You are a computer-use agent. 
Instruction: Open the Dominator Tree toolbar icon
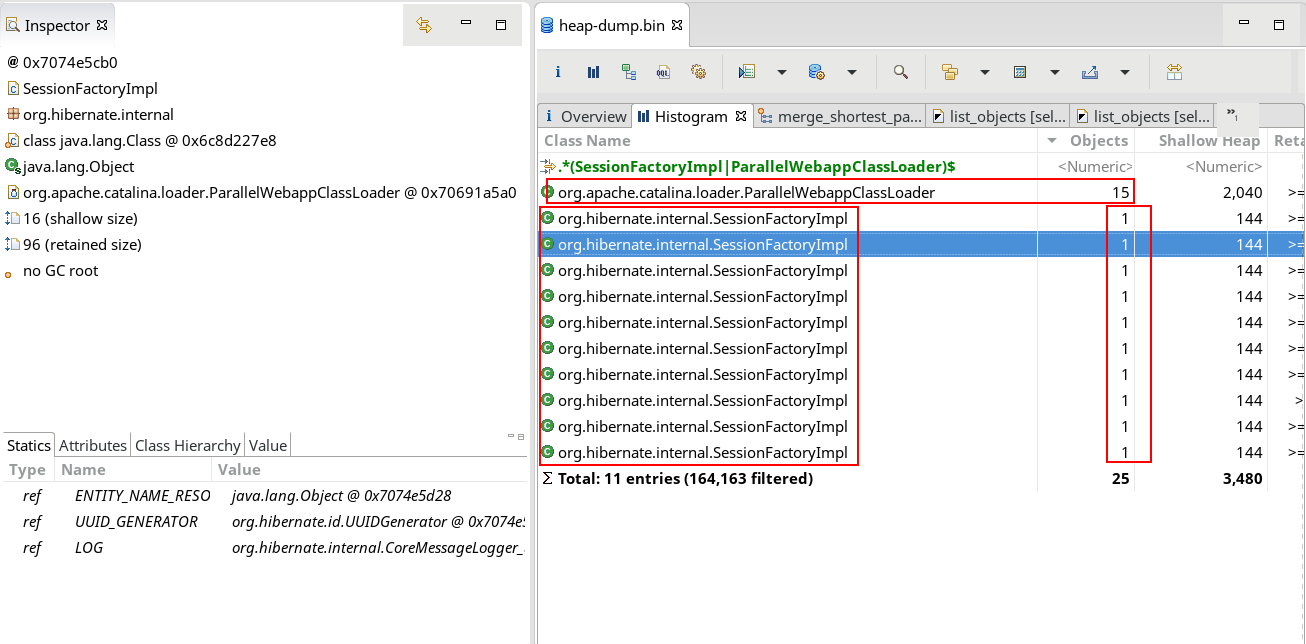[628, 72]
